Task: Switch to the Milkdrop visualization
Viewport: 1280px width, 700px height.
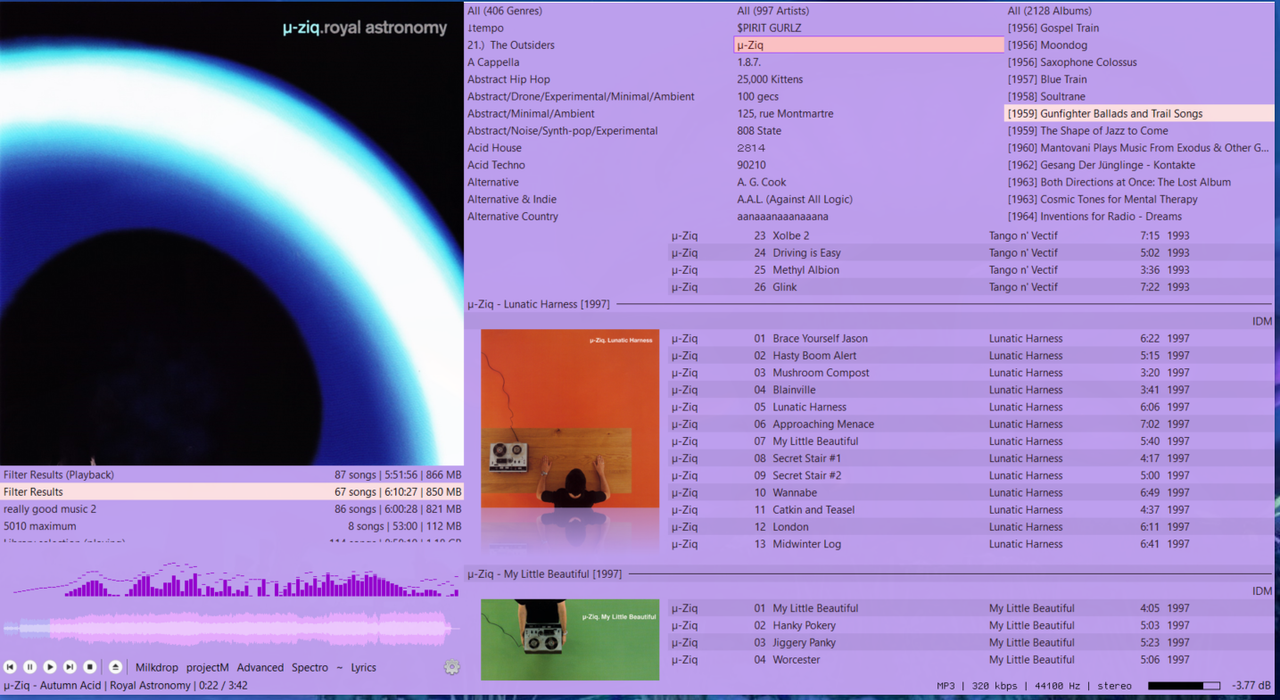Action: tap(157, 667)
